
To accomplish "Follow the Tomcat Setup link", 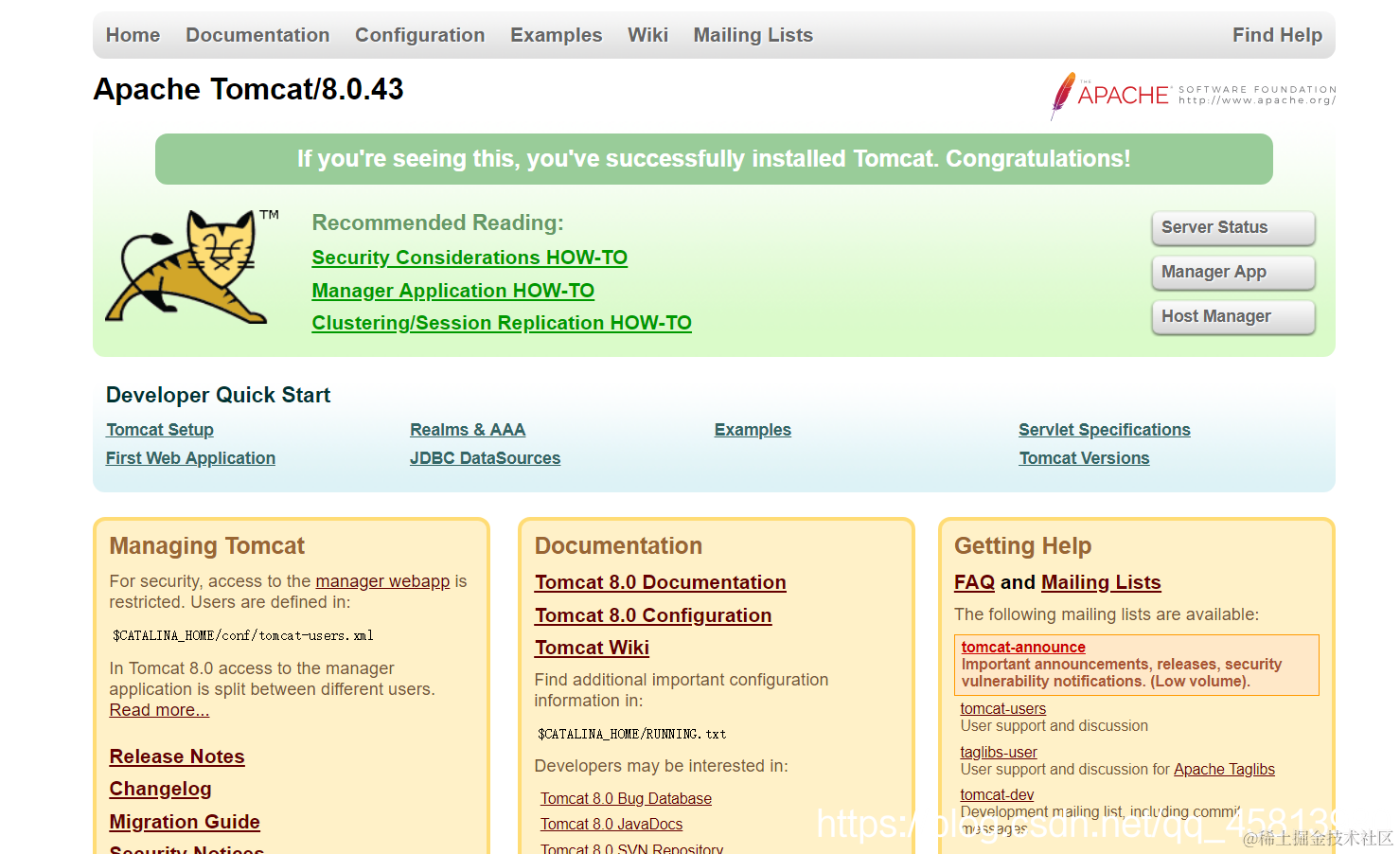I will 160,430.
